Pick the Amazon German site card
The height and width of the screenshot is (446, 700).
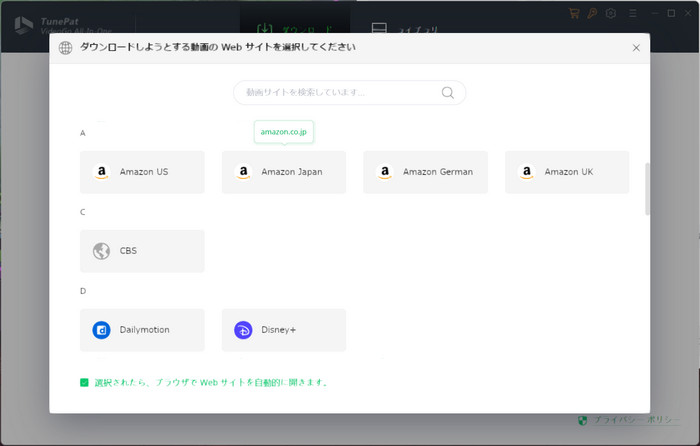point(425,172)
